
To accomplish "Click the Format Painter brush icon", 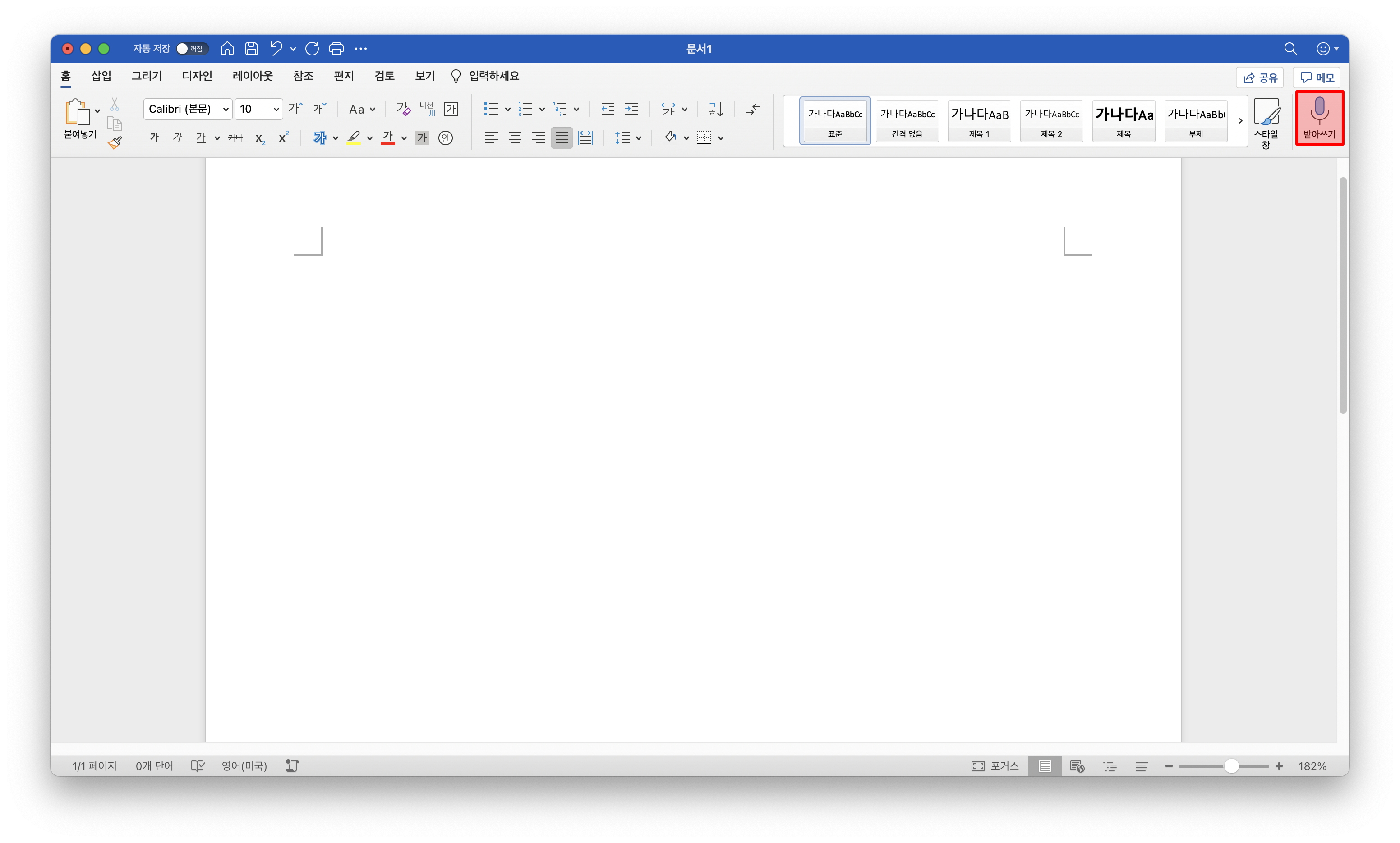I will pos(115,142).
